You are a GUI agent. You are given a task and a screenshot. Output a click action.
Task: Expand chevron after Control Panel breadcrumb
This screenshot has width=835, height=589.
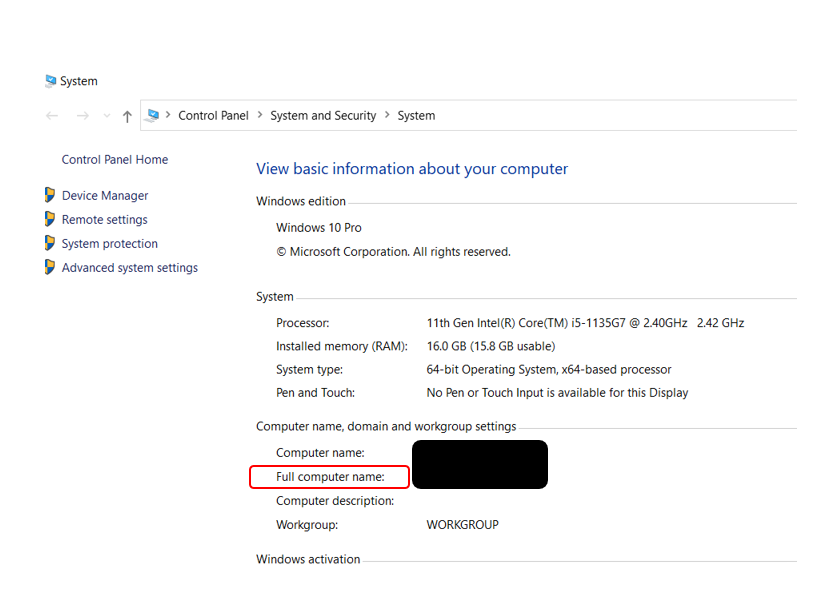click(260, 115)
